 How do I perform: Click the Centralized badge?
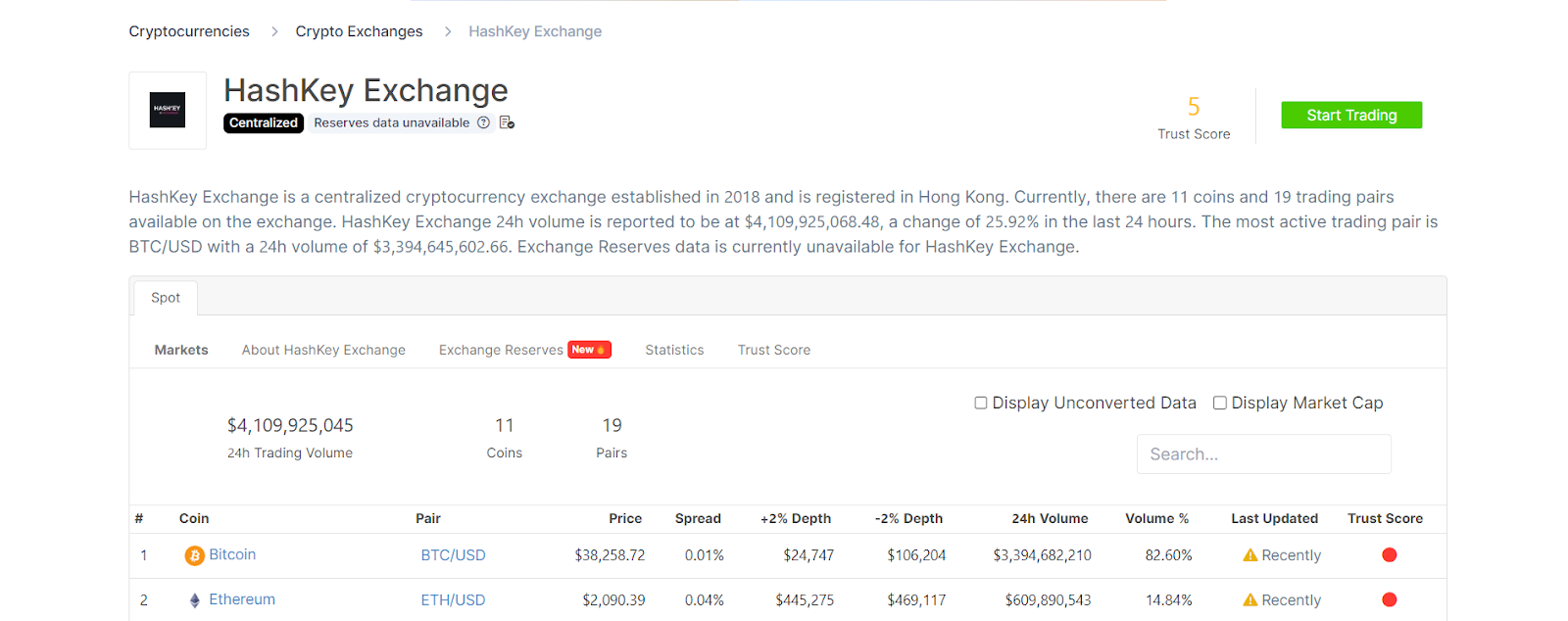coord(264,122)
